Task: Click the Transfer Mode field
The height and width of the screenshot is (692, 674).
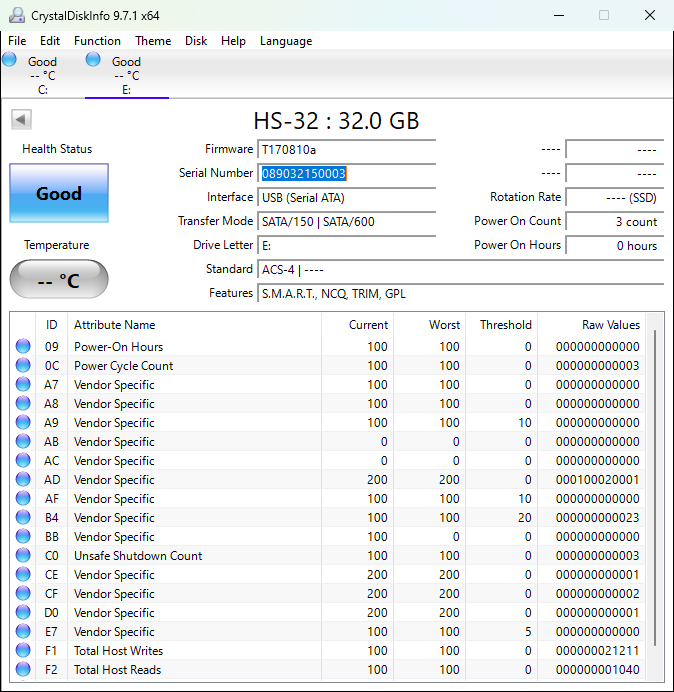Action: 346,221
